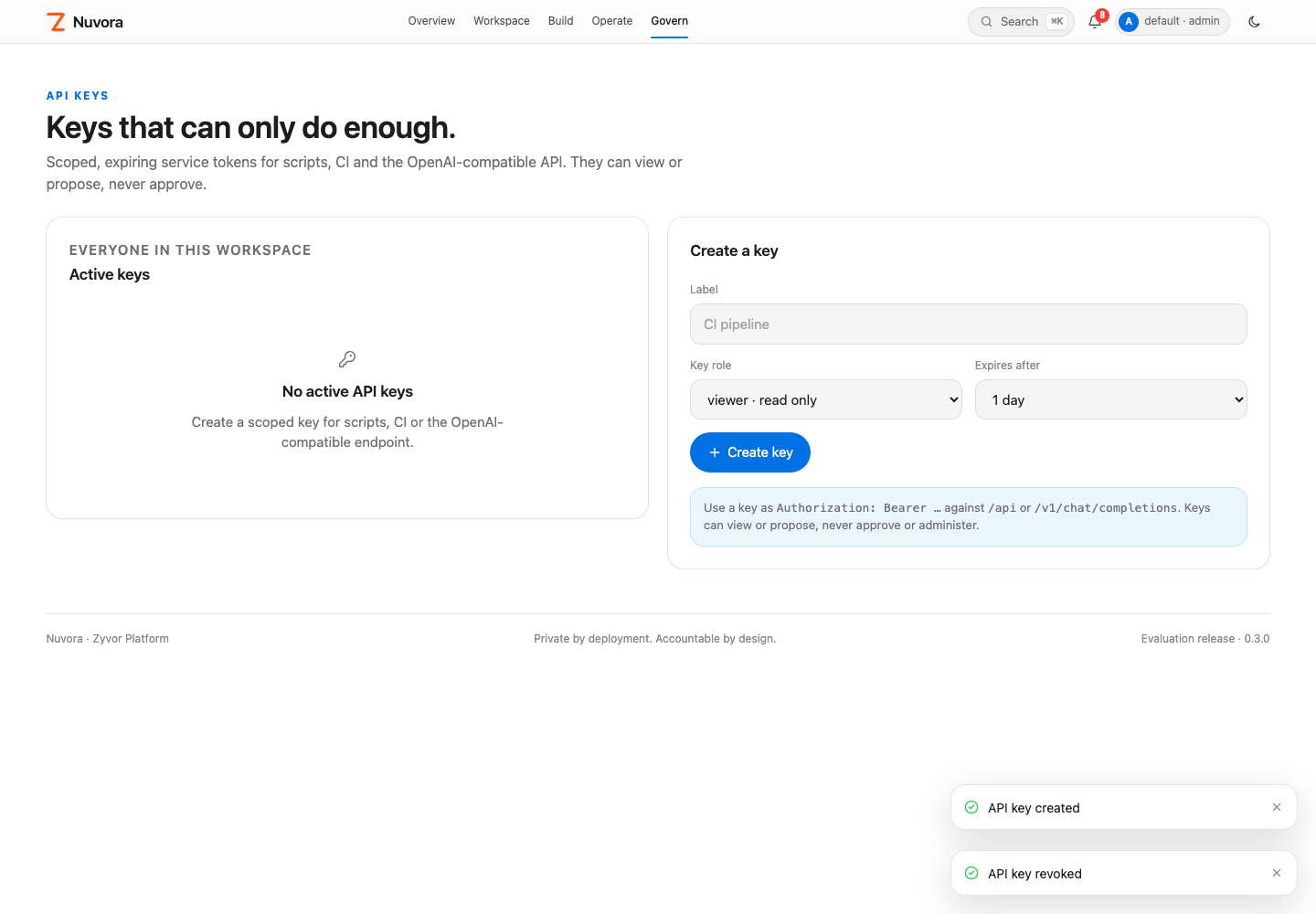Click the 'Create a key' heading
This screenshot has height=914, width=1316.
coord(734,250)
